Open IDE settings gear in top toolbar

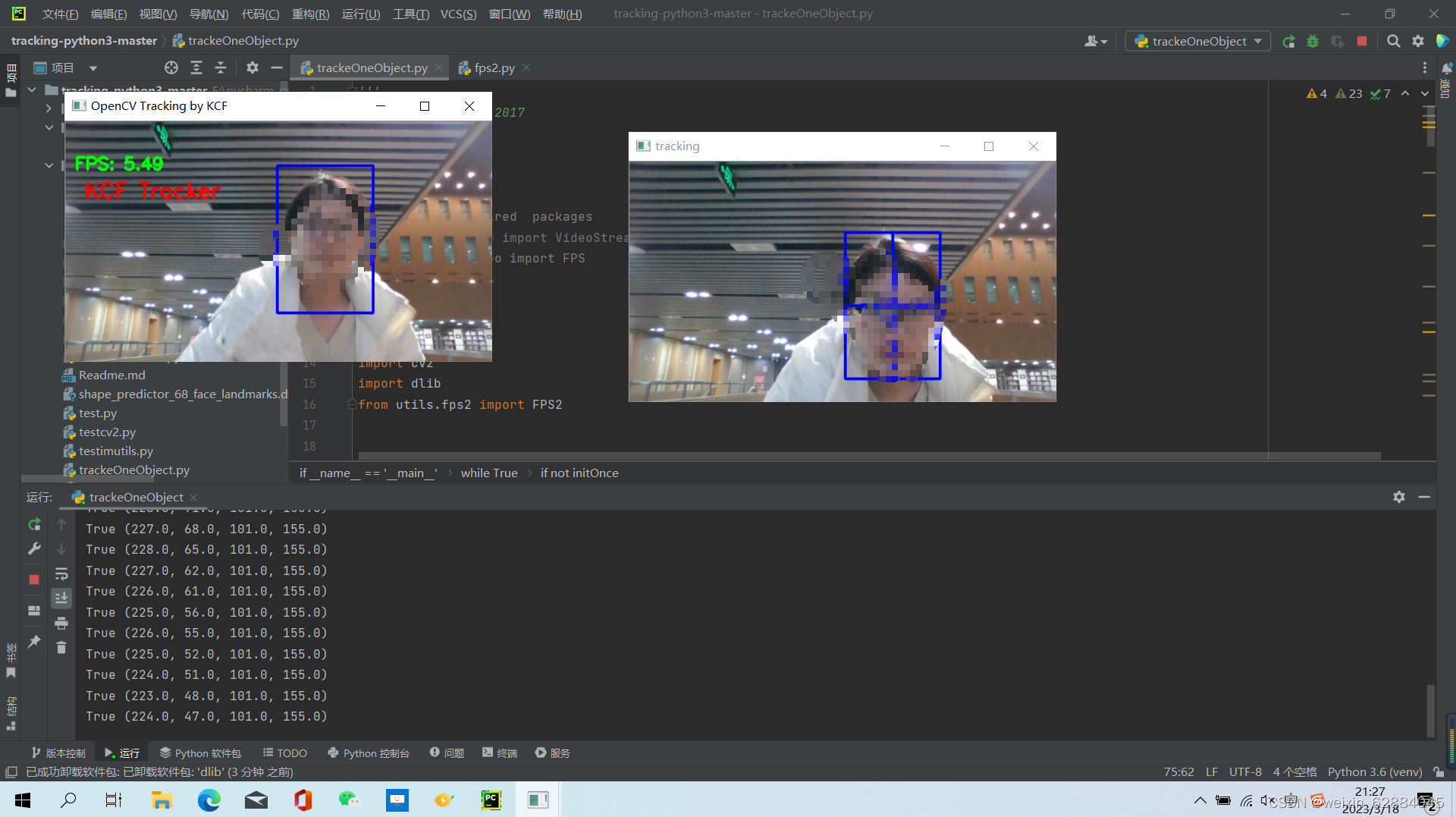tap(1417, 41)
